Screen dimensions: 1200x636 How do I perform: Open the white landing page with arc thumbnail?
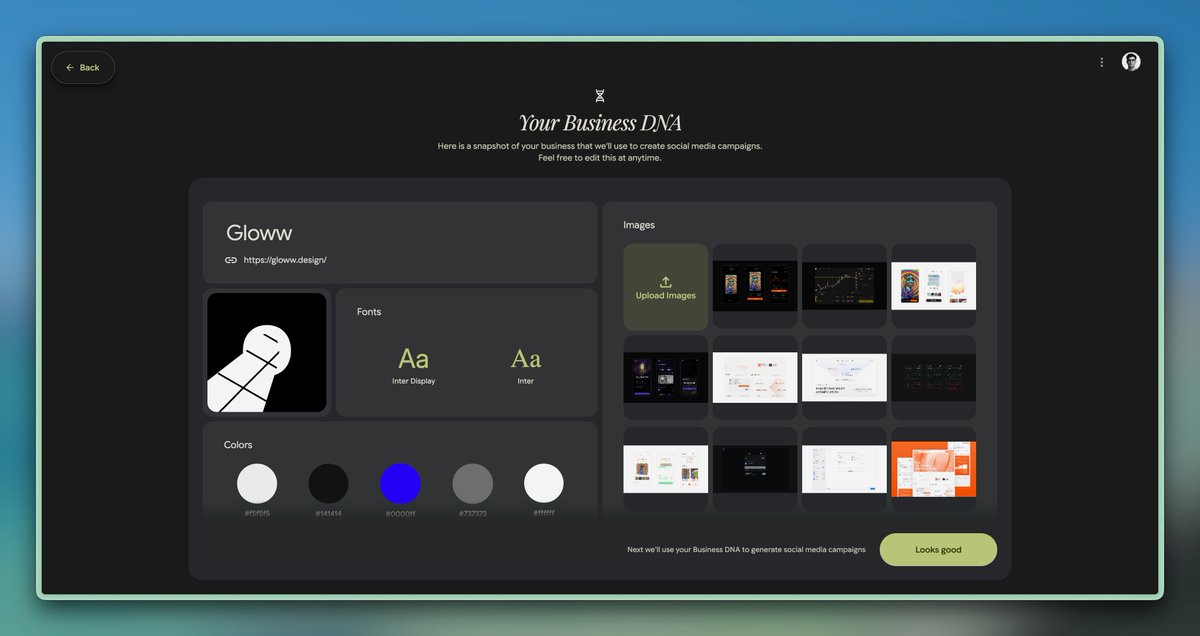pyautogui.click(x=845, y=378)
